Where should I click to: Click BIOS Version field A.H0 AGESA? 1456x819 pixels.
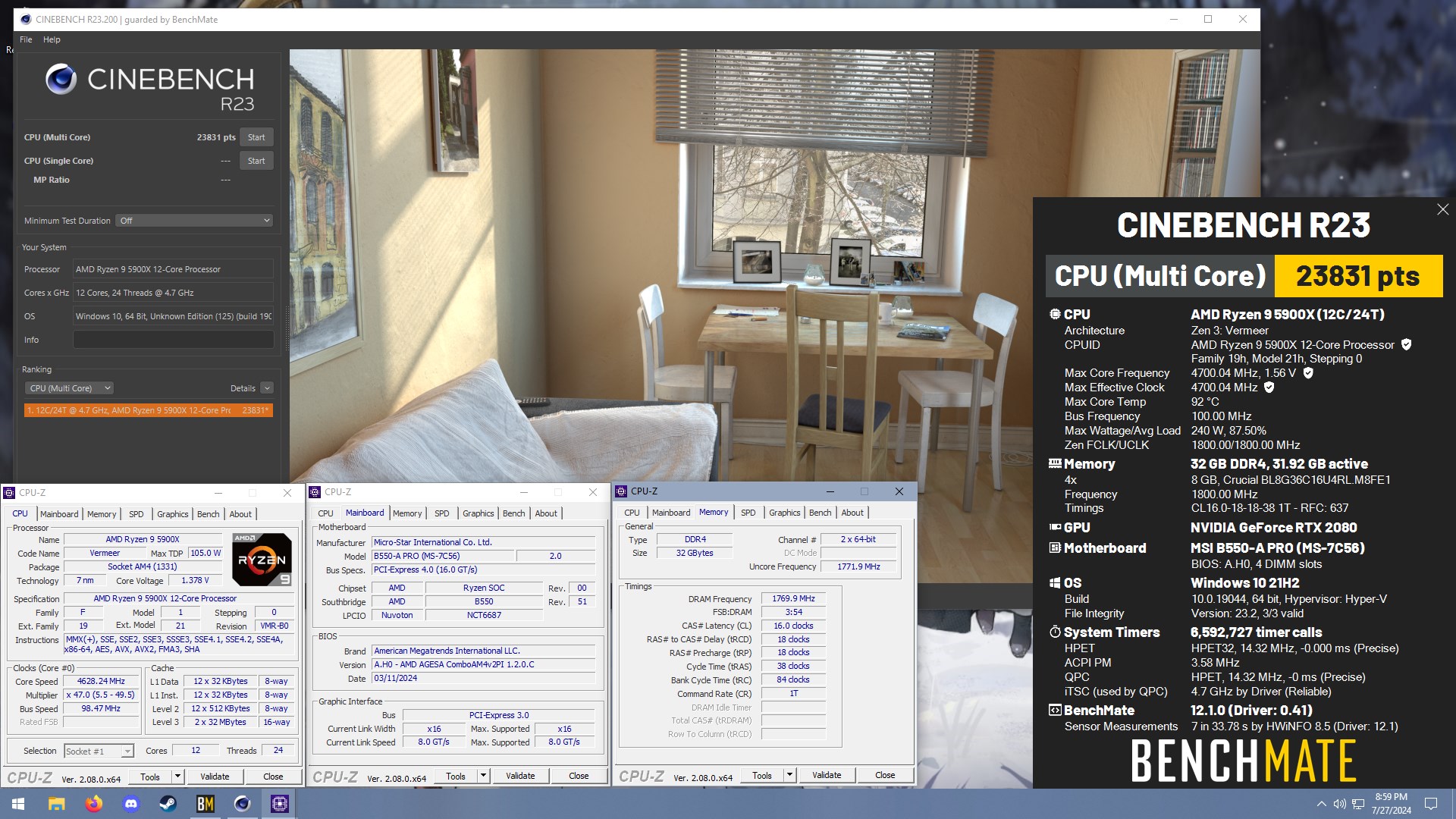coord(483,664)
